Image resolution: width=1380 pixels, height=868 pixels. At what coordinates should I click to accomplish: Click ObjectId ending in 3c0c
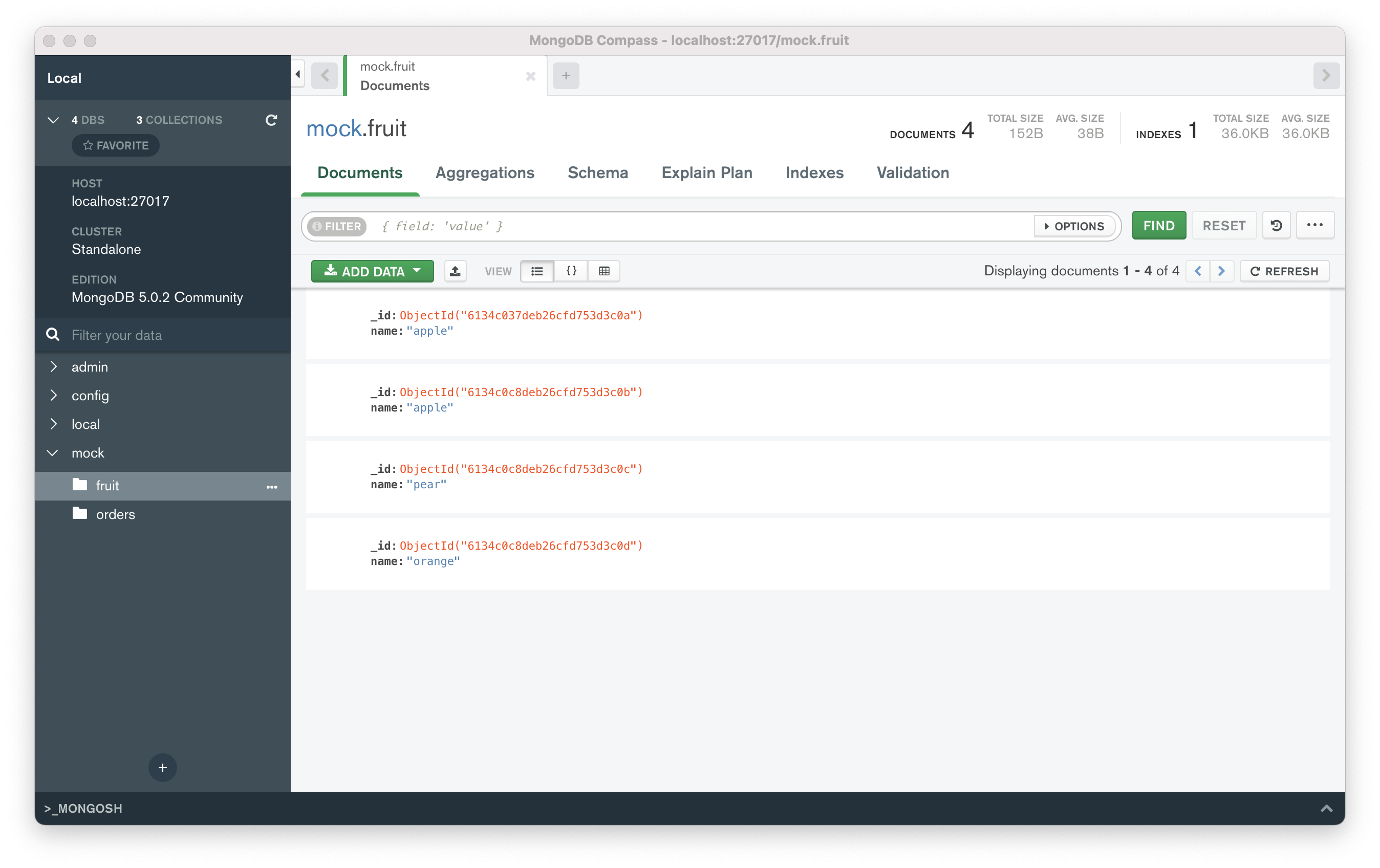coord(521,469)
